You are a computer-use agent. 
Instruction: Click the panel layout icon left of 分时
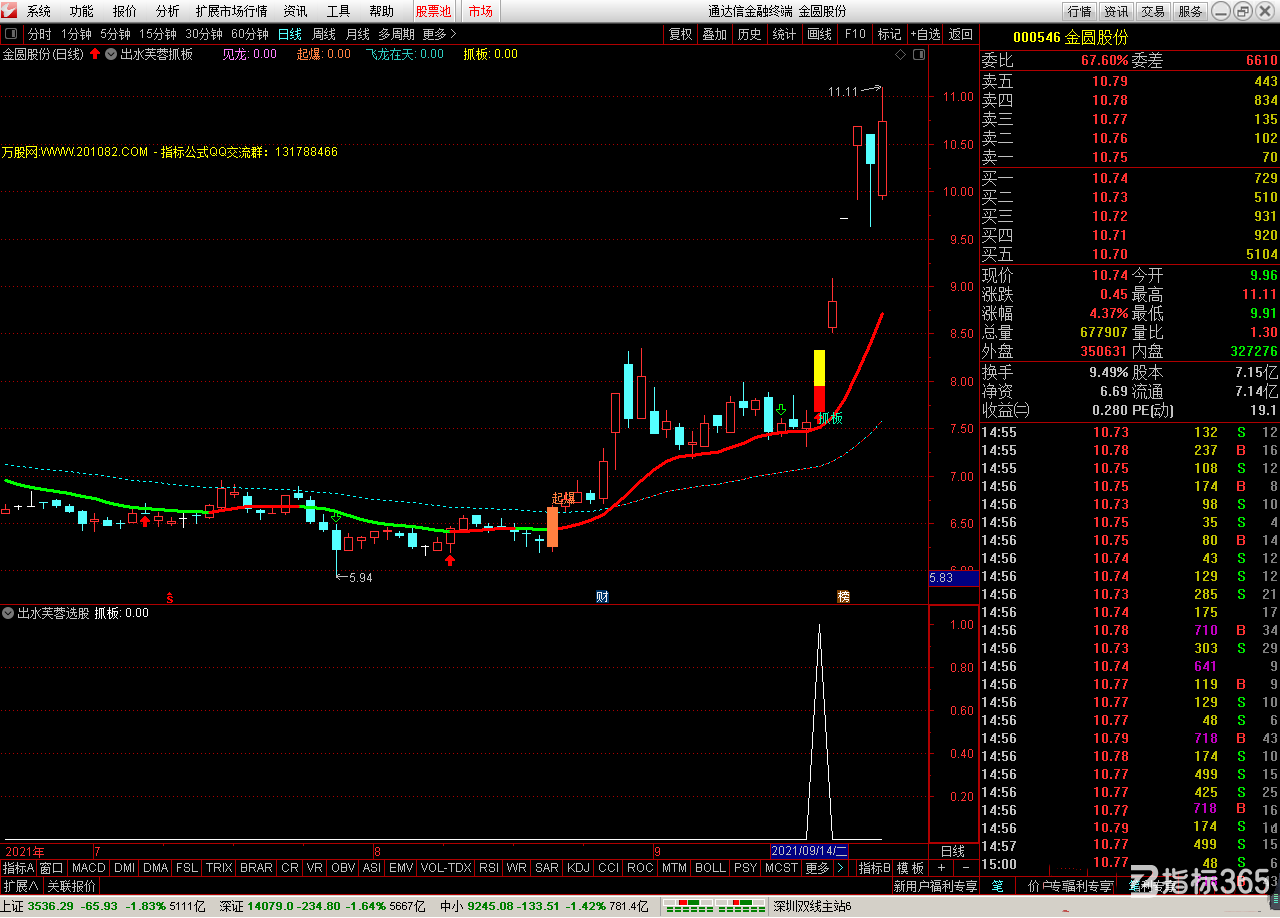[x=12, y=34]
